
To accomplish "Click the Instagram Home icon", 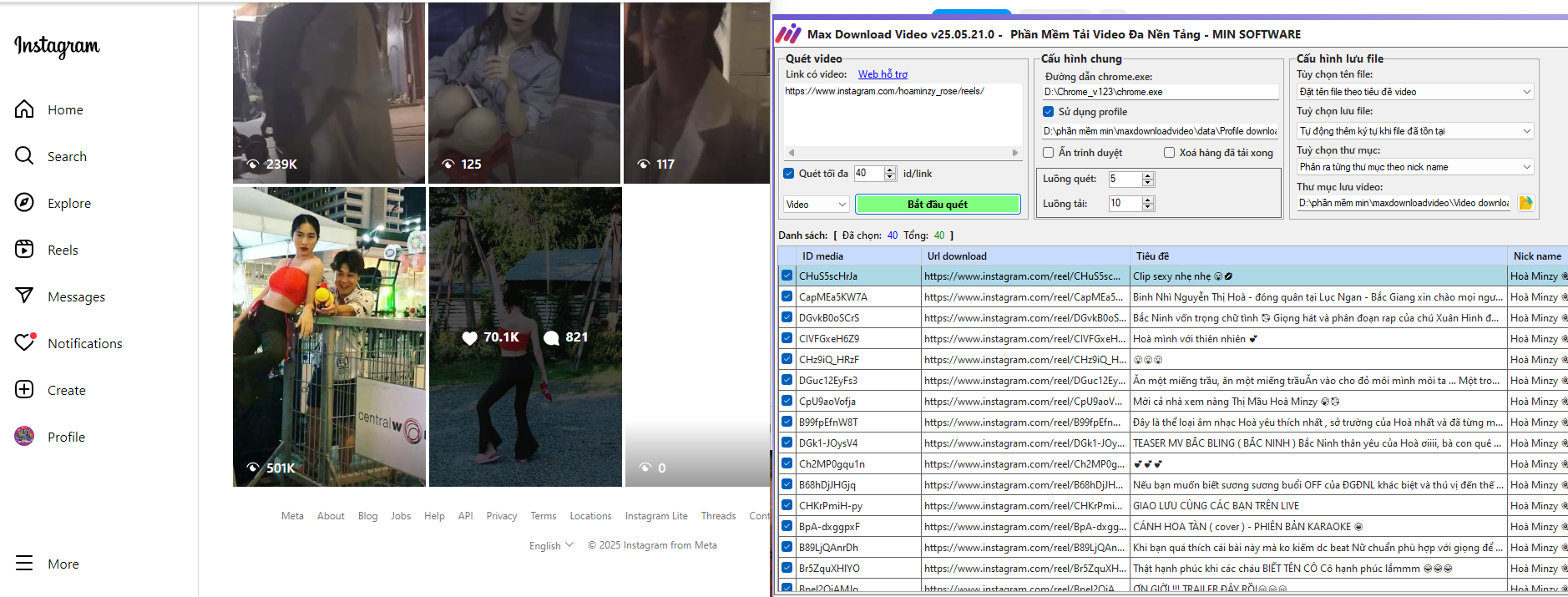I will [24, 109].
